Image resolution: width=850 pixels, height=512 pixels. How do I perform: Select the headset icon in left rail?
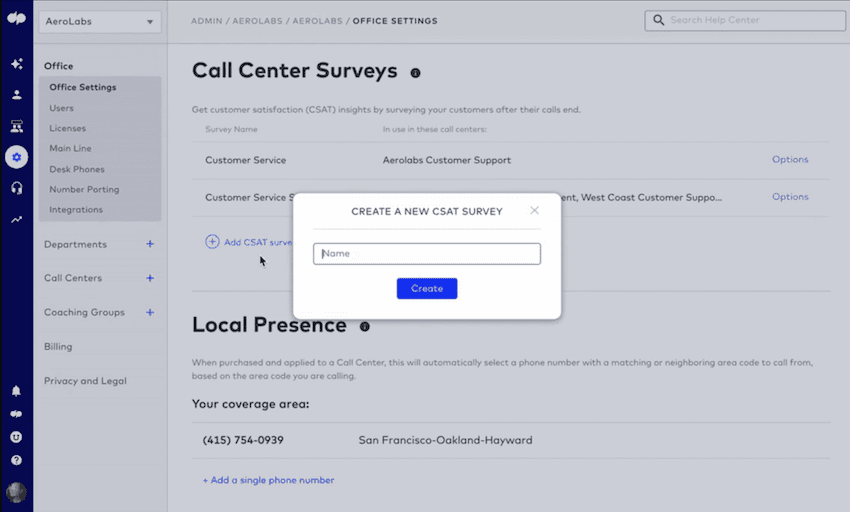pyautogui.click(x=16, y=188)
